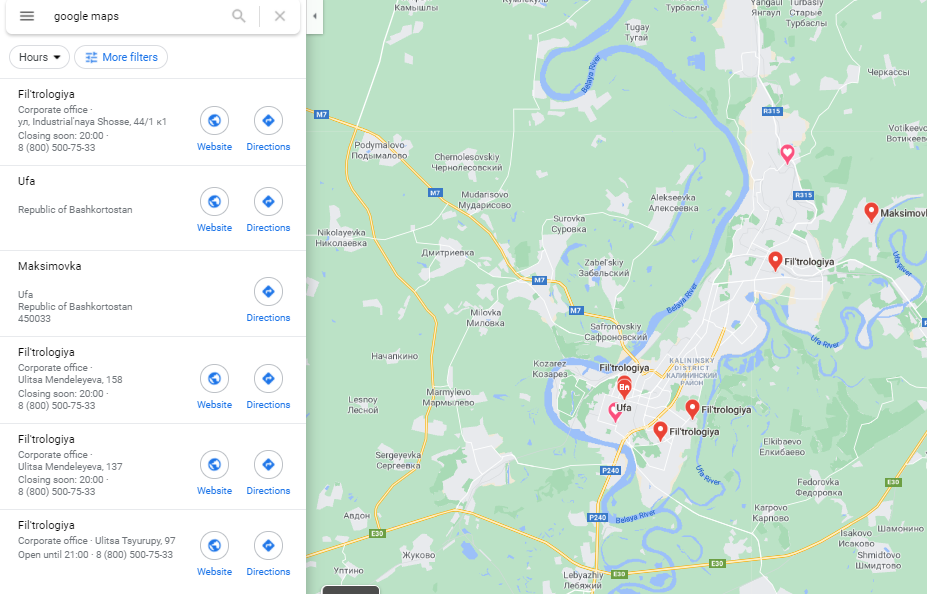Click the pink heart saved pin near R315

787,154
